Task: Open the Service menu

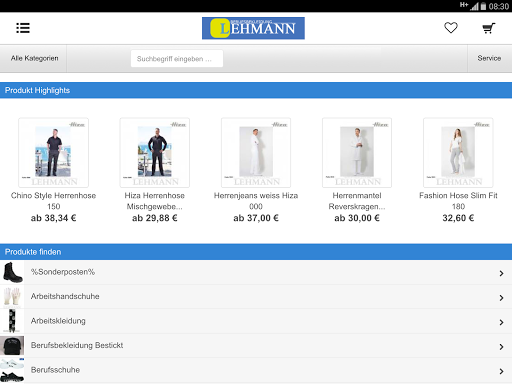Action: (489, 58)
